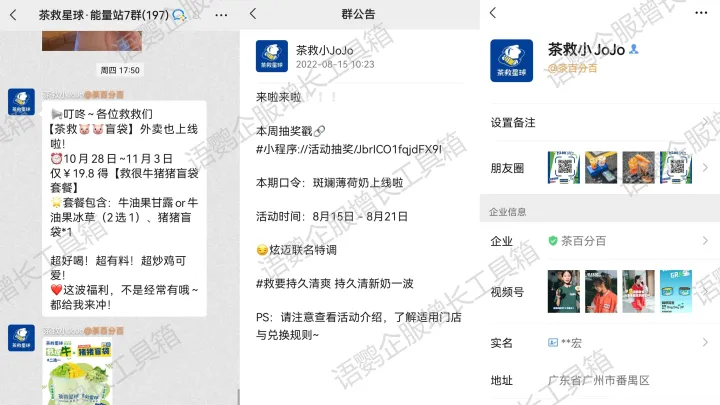The height and width of the screenshot is (405, 720).
Task: Go back from the 群公告 page
Action: (x=254, y=14)
